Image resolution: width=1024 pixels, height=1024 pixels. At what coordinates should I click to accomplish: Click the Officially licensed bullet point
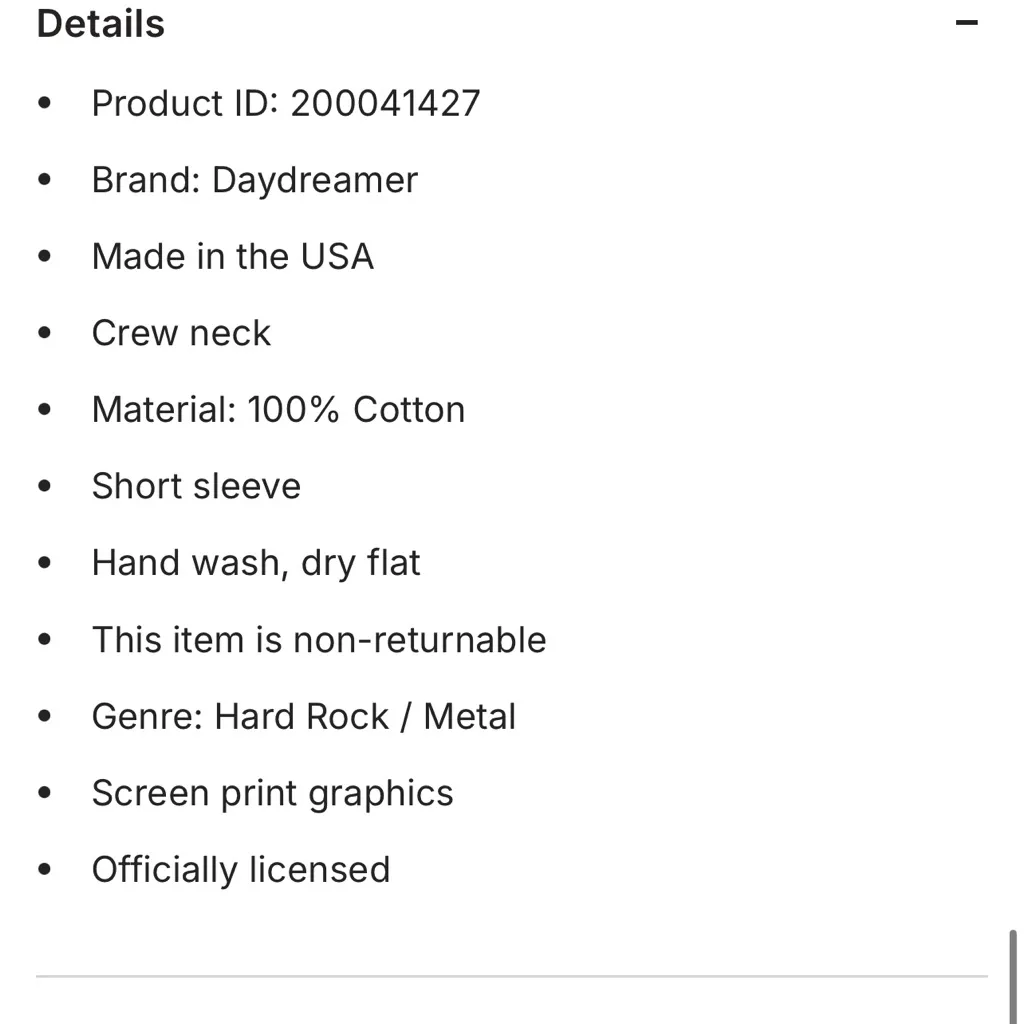click(241, 869)
